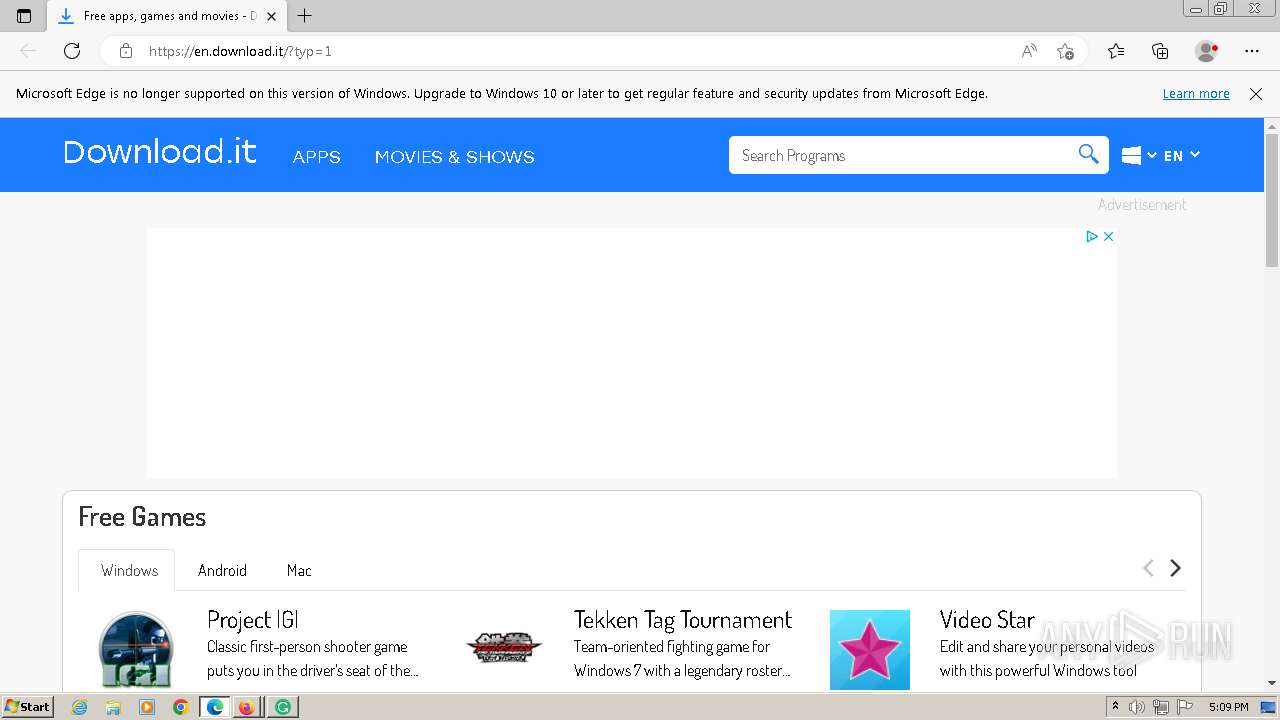The width and height of the screenshot is (1280, 720).
Task: Go back to previous page
Action: coord(28,51)
